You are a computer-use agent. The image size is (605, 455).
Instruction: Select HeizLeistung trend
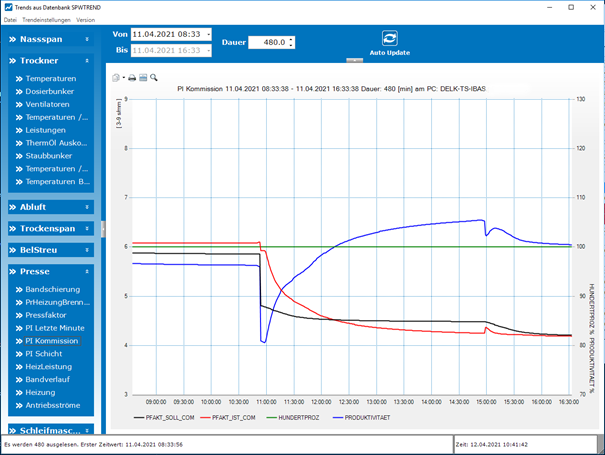[x=49, y=367]
